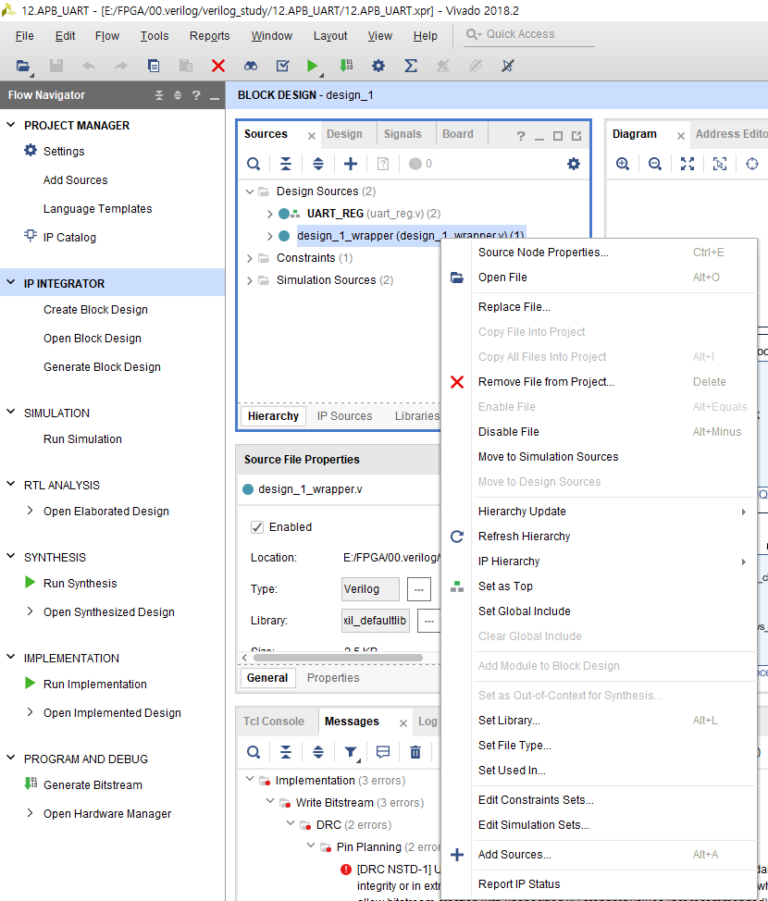This screenshot has width=768, height=901.
Task: Expand the Constraints folder
Action: [x=249, y=259]
